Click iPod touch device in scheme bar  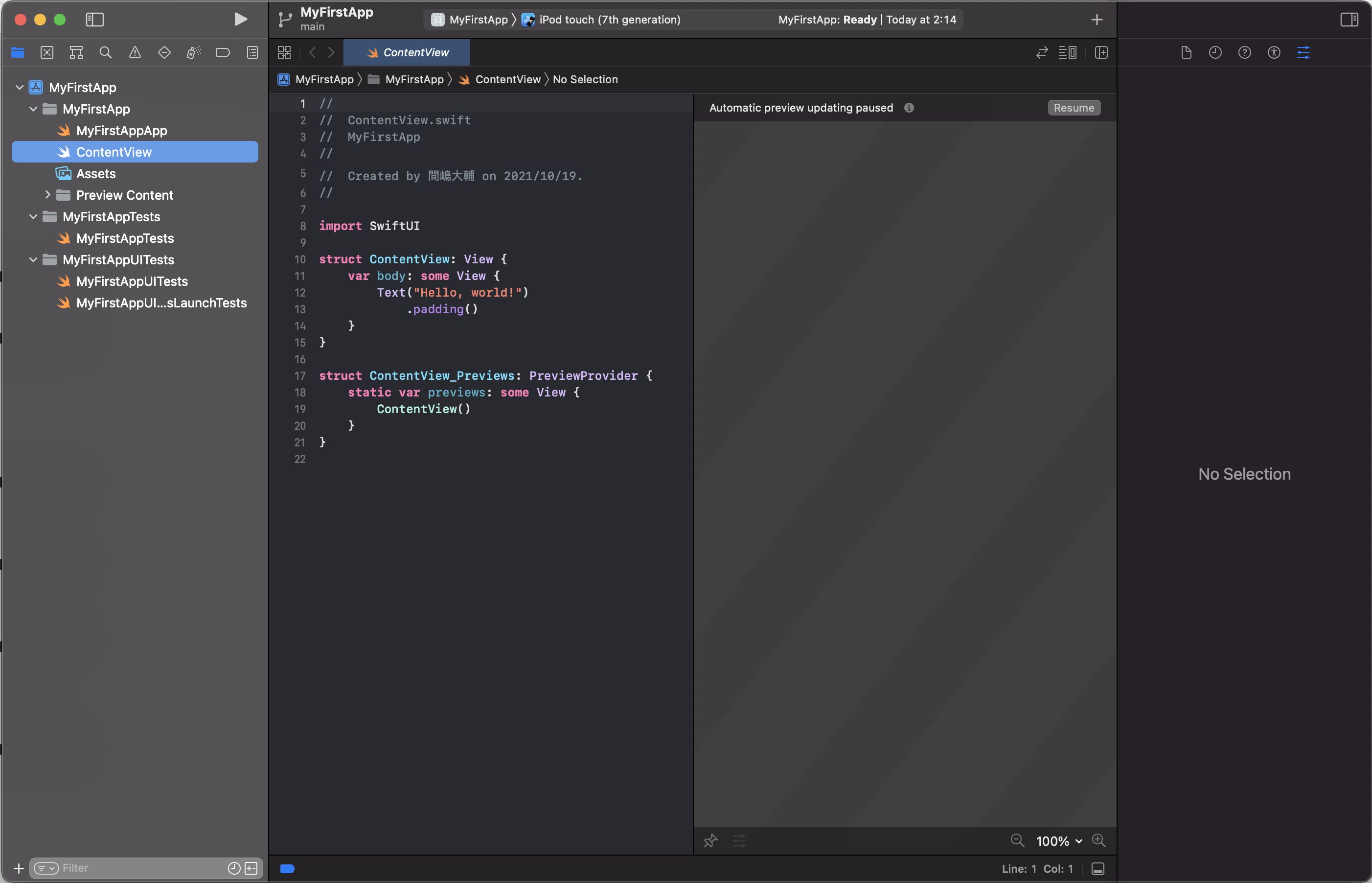pos(609,20)
